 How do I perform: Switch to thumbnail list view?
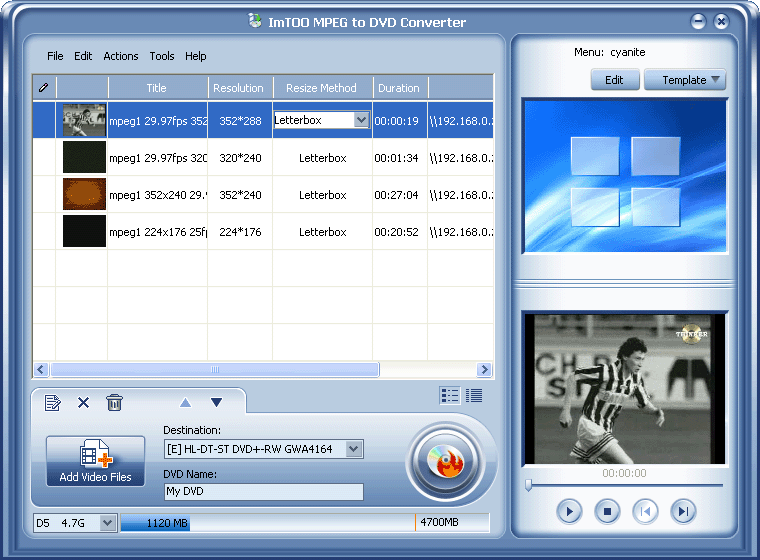pos(450,396)
